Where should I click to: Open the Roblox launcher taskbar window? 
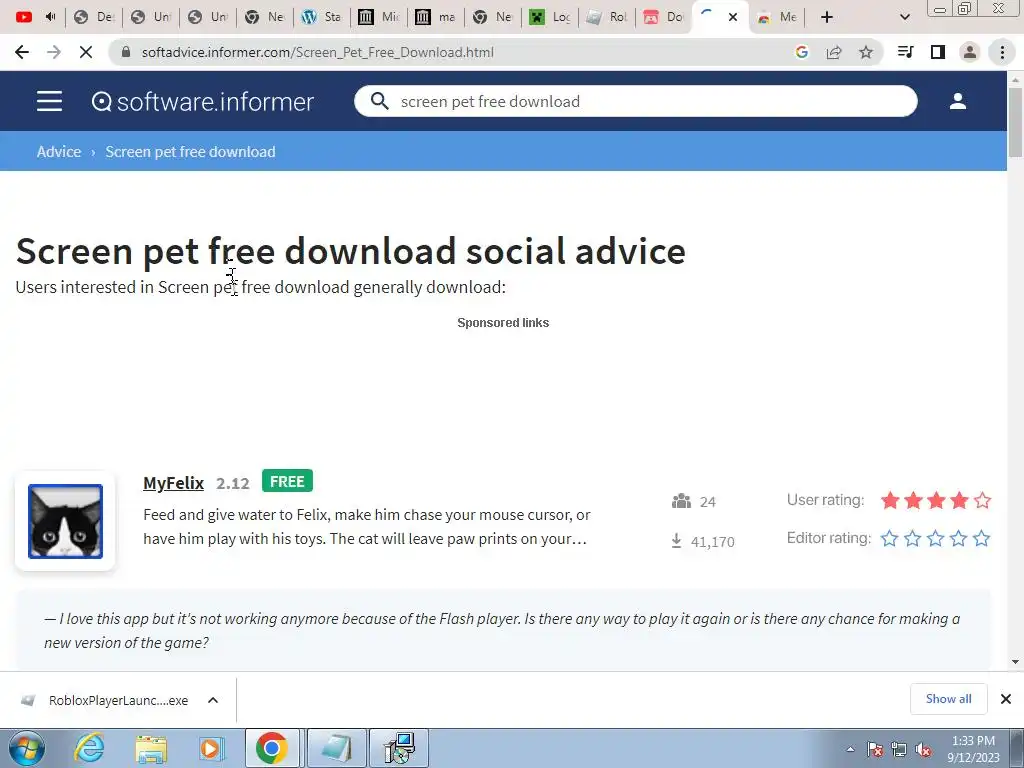[336, 748]
